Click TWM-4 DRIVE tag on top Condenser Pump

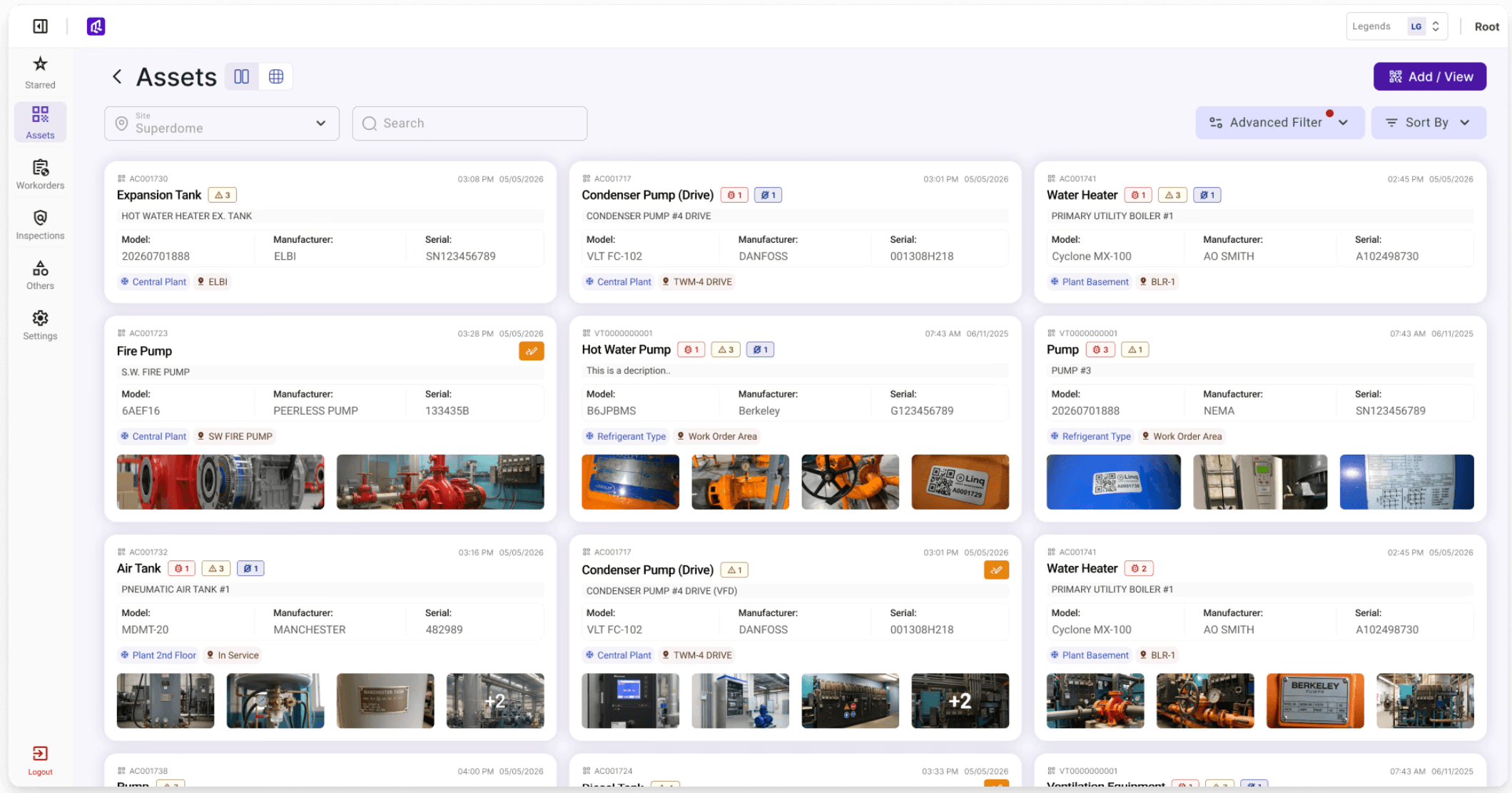[697, 282]
